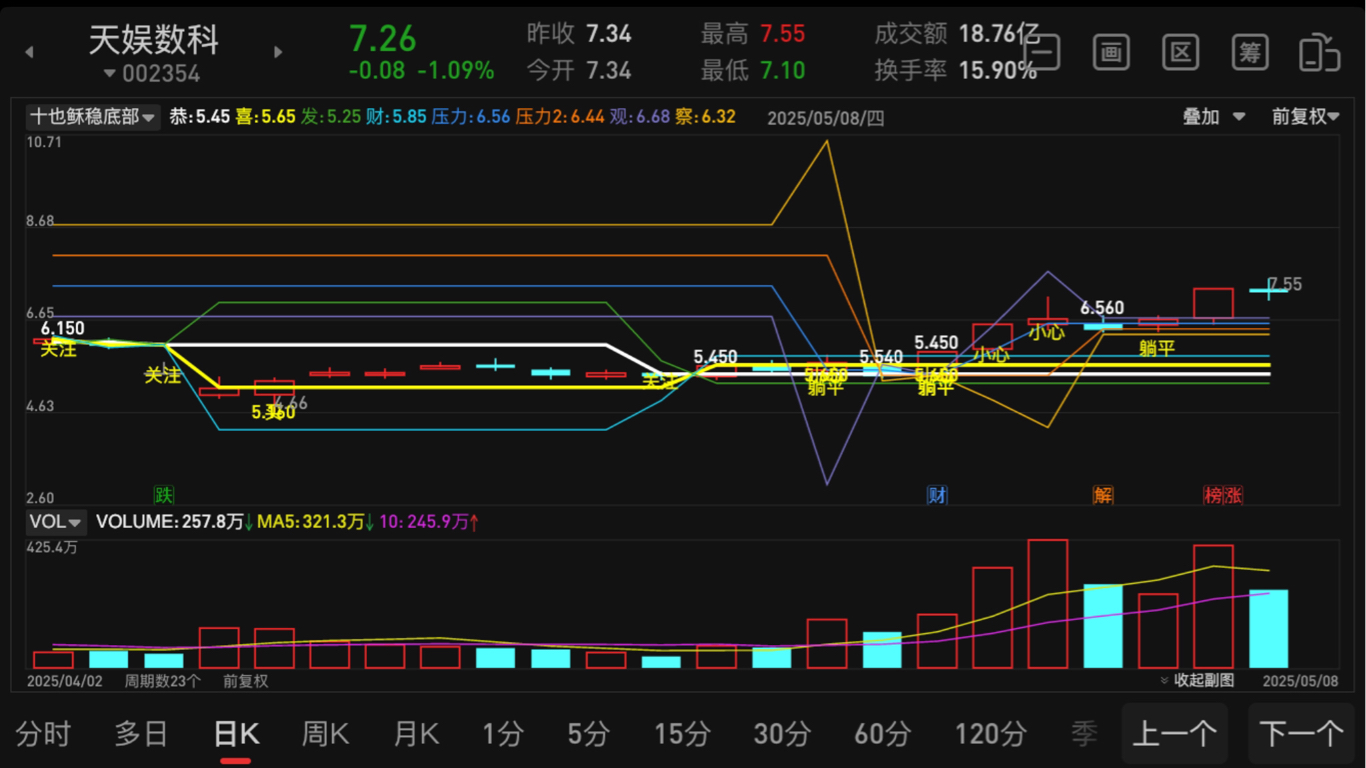
Task: Click the VOLUME:257.8万 label
Action: point(170,522)
